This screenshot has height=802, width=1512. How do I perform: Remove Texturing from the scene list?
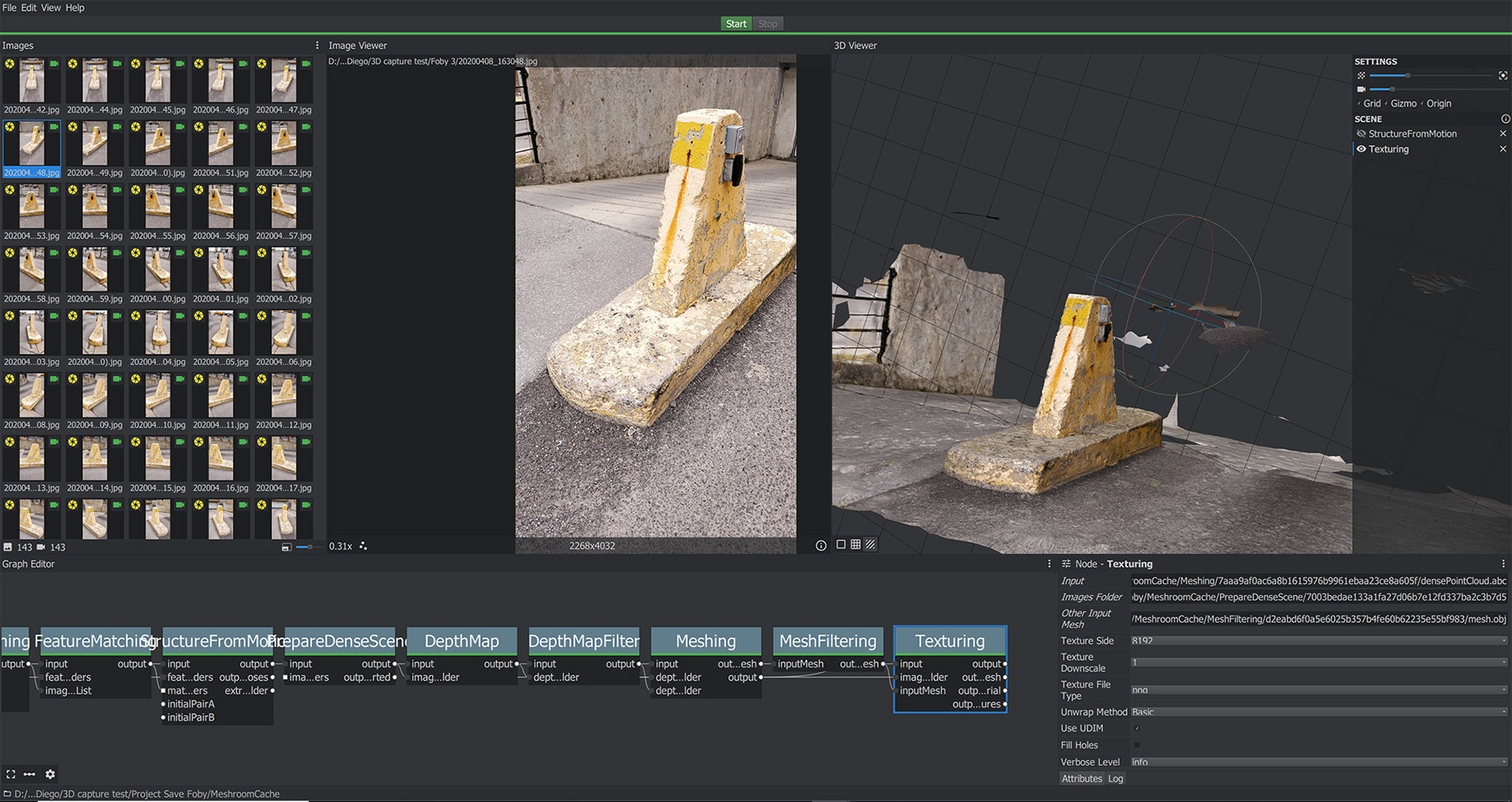[x=1503, y=149]
